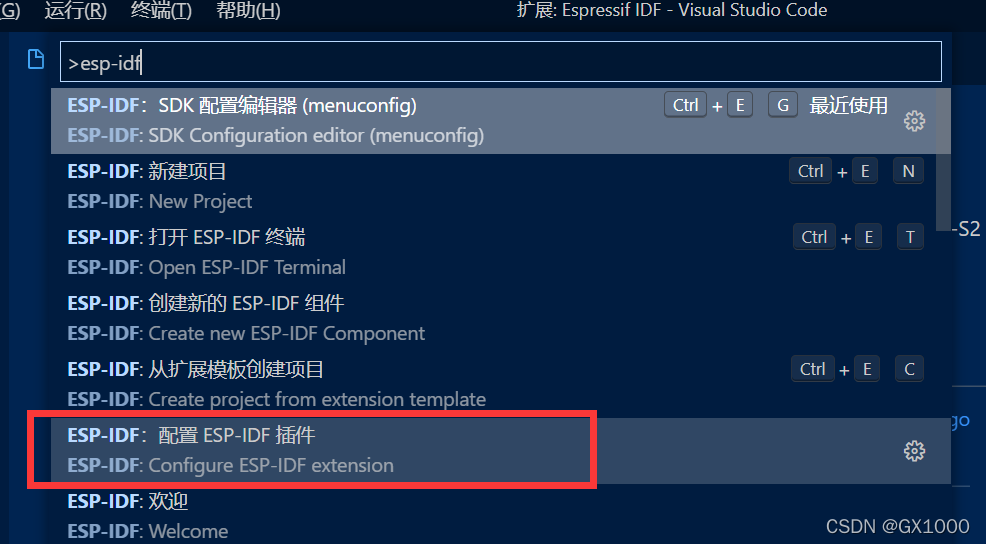Screen dimensions: 986x544
Task: Click the command palette input containing >esp-idf
Action: [x=501, y=62]
